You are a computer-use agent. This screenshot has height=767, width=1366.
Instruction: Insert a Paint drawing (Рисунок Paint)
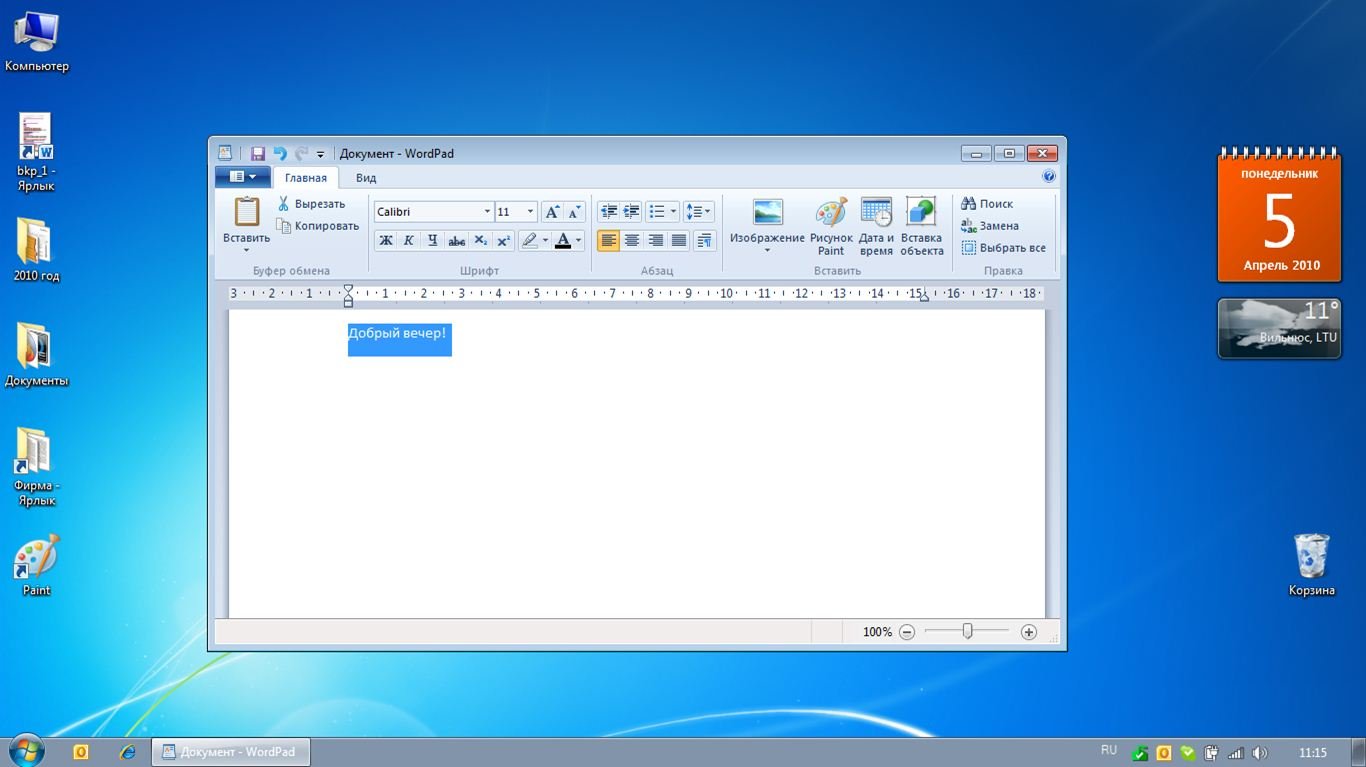(x=831, y=213)
